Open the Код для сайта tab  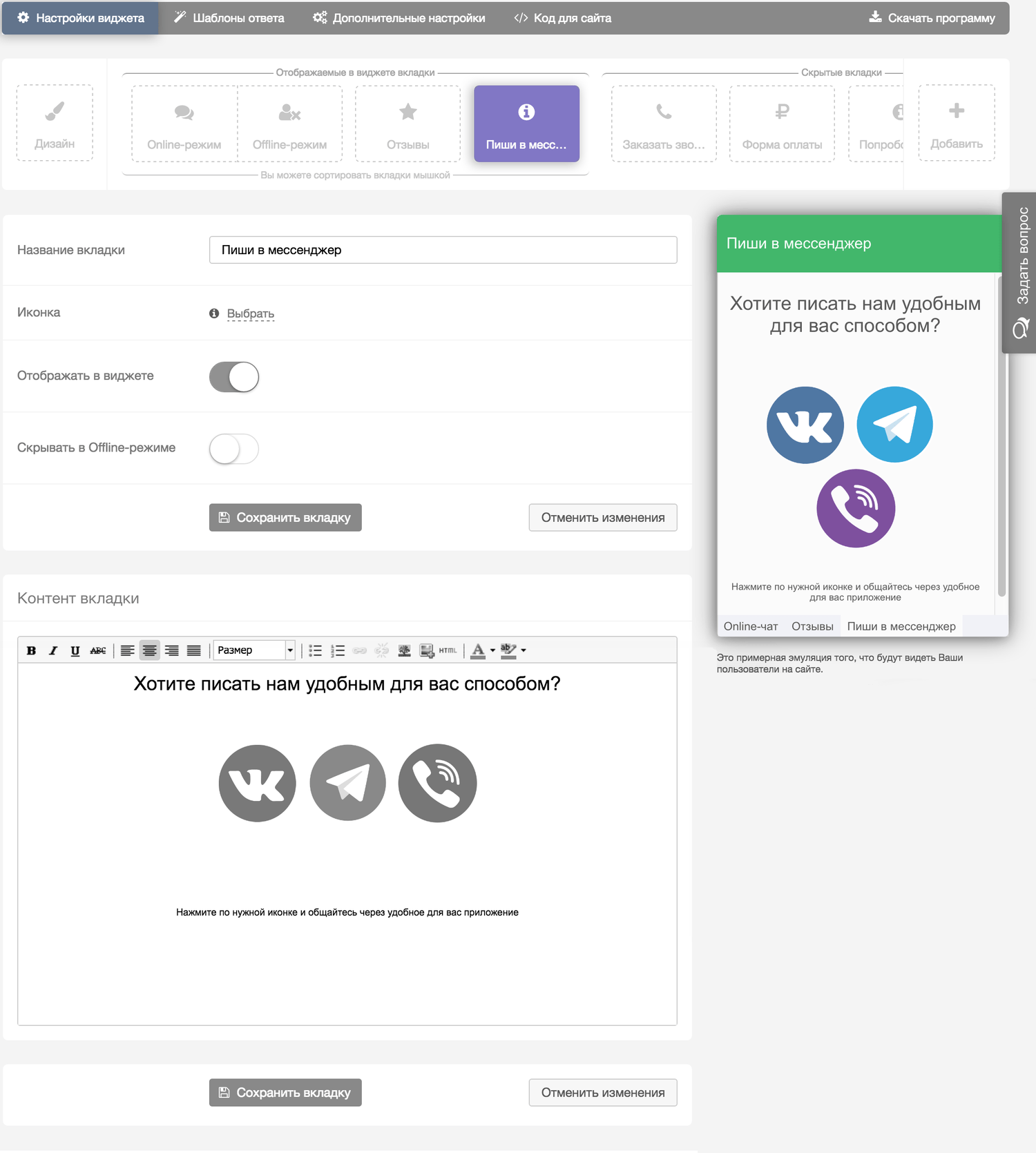(562, 18)
